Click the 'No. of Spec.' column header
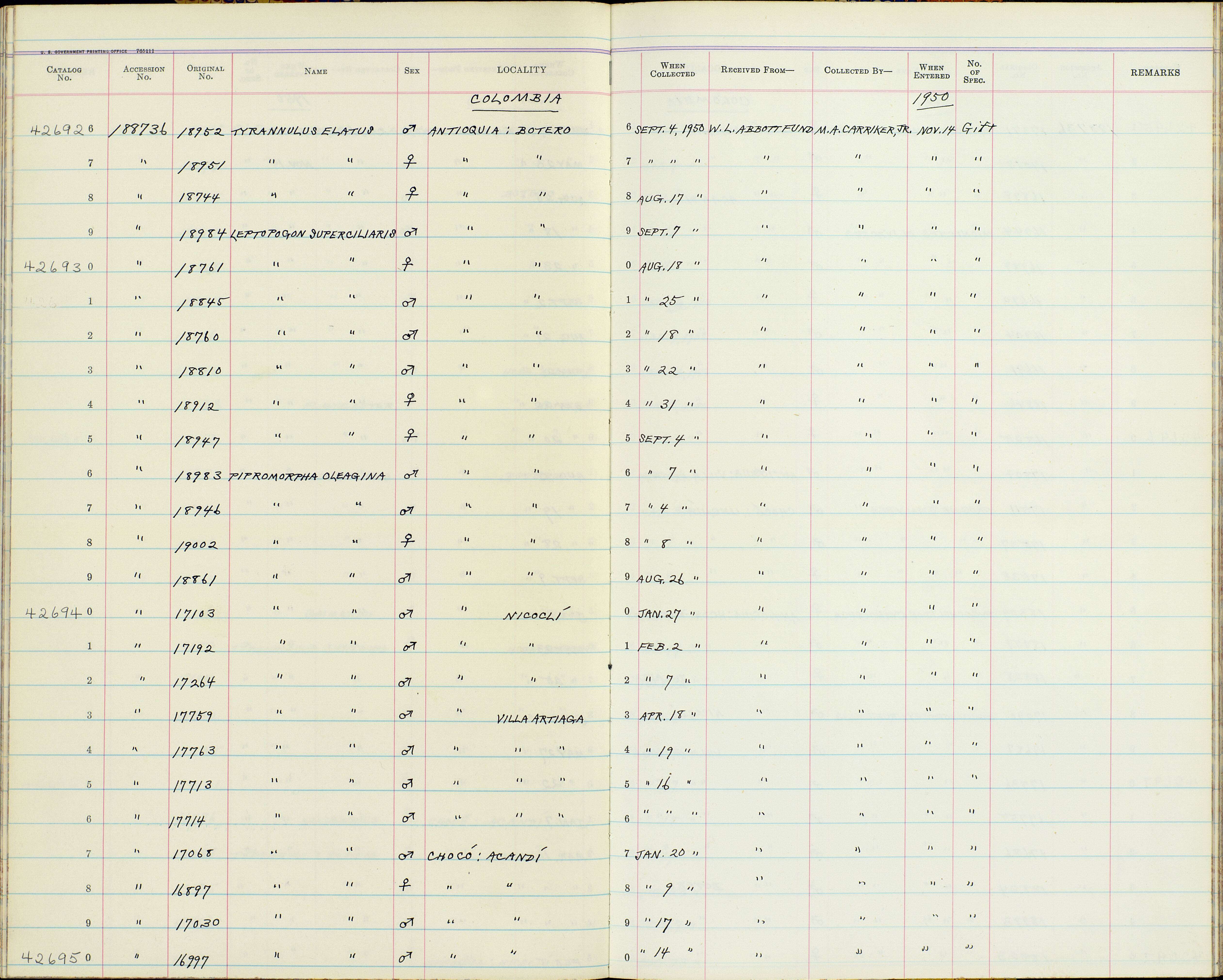 click(974, 72)
